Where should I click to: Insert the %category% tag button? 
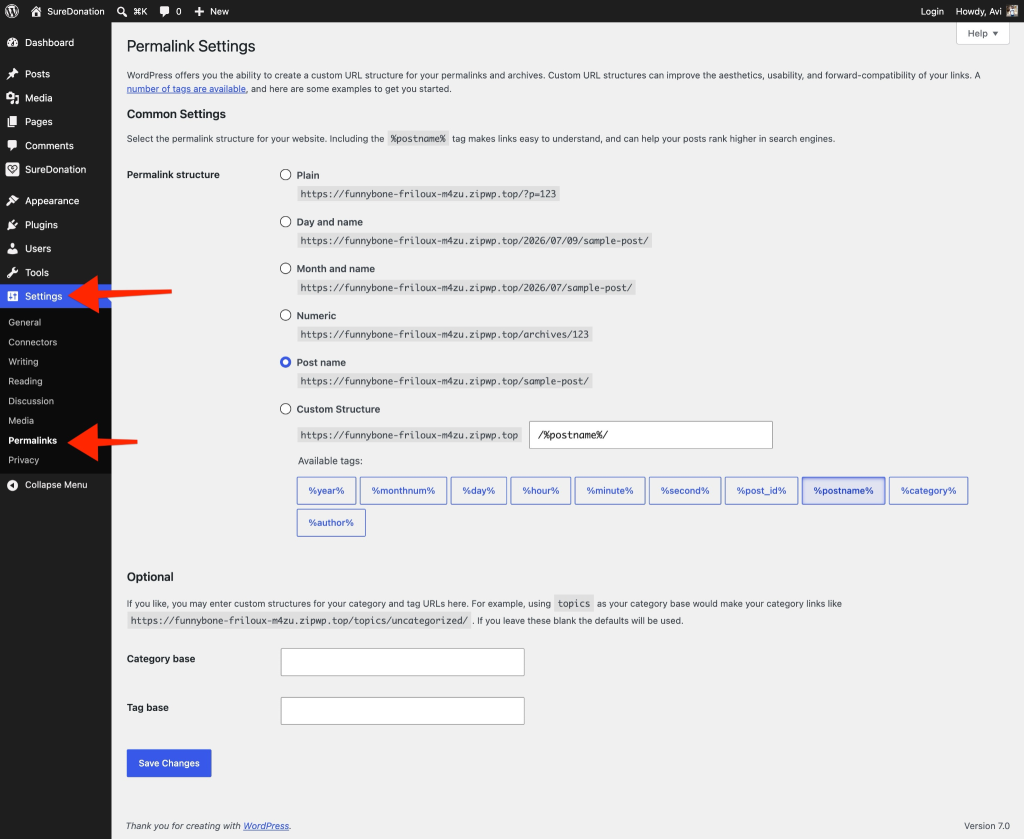pos(929,491)
